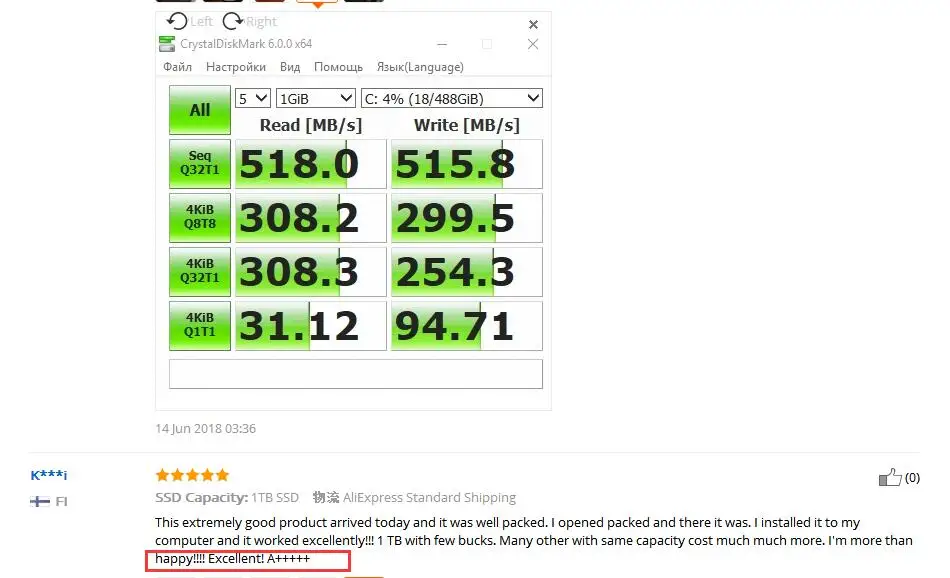Start the Seq Q32T1 test

tap(200, 164)
